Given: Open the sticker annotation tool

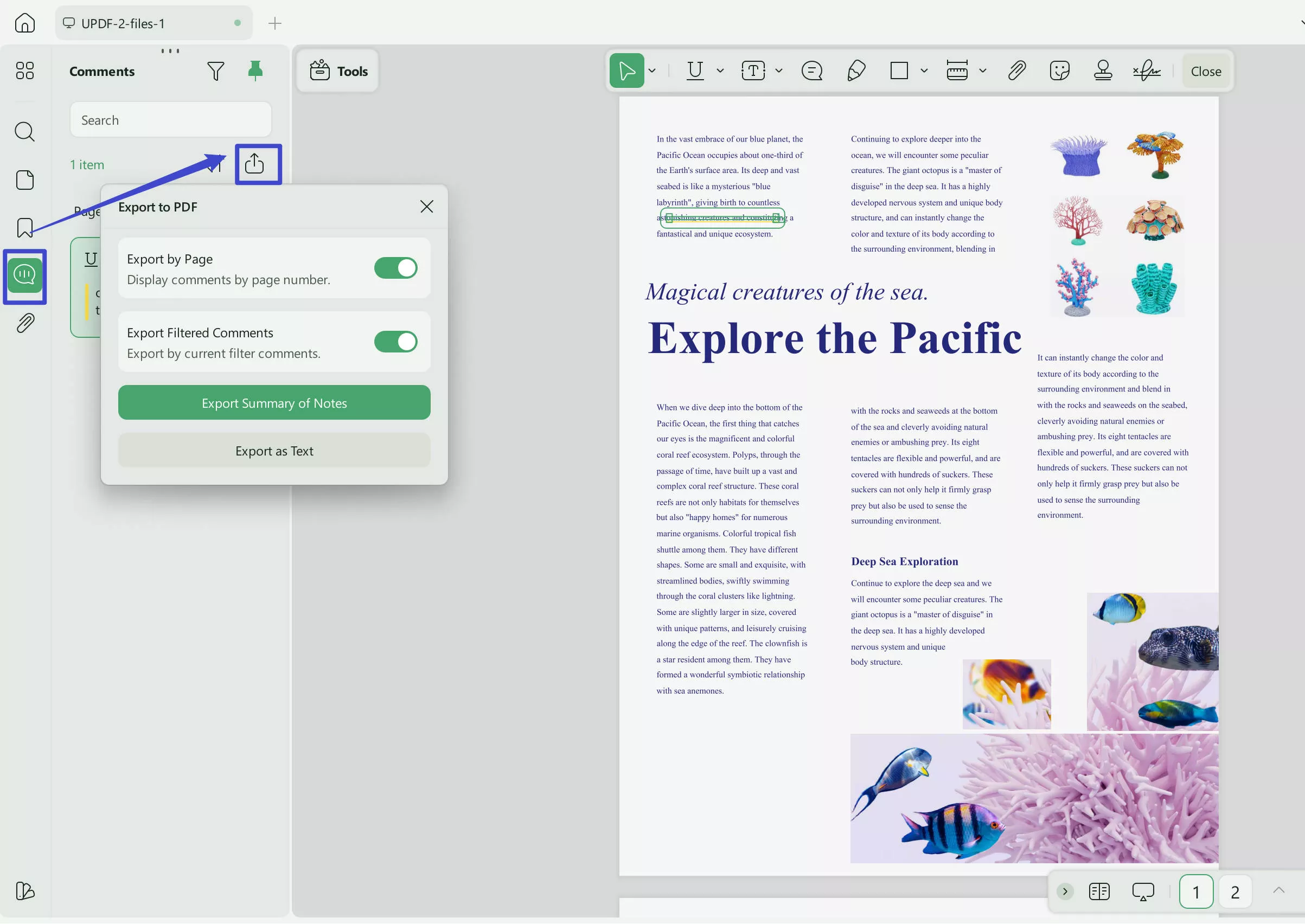Looking at the screenshot, I should click(x=1059, y=70).
